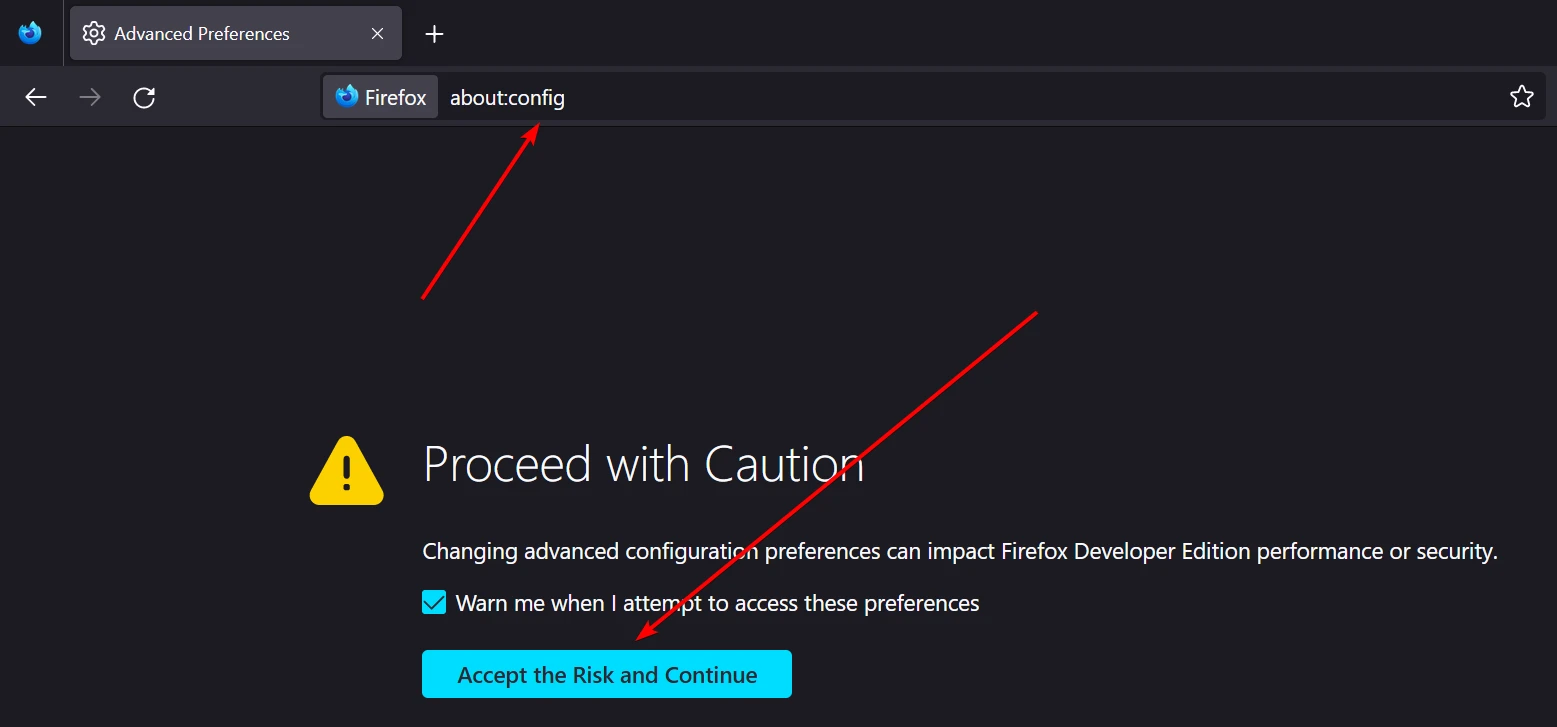Image resolution: width=1557 pixels, height=727 pixels.
Task: Reload the current about:config page
Action: (144, 97)
